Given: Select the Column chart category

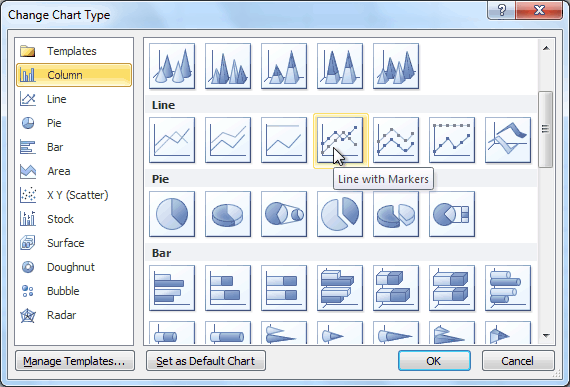Looking at the screenshot, I should point(74,75).
